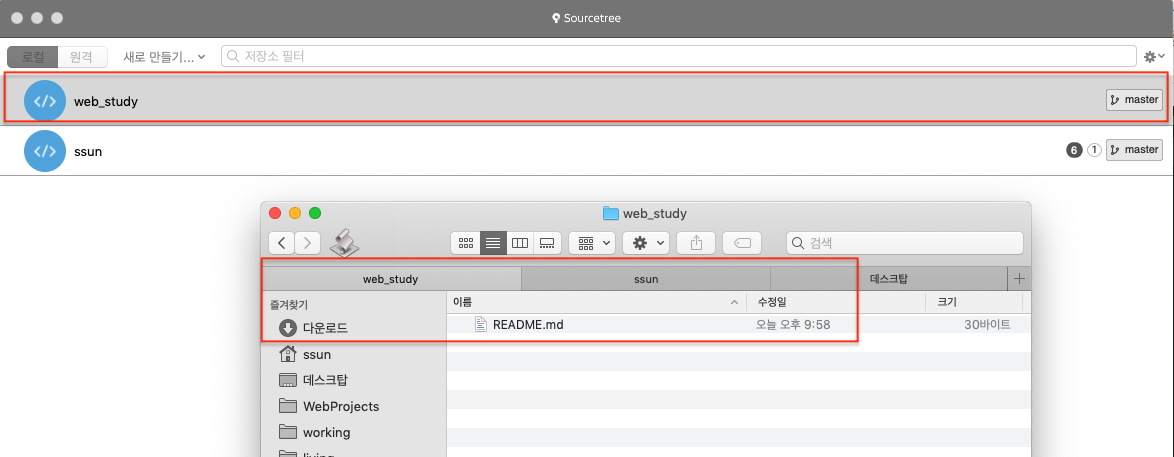The height and width of the screenshot is (457, 1174).
Task: Switch to the 로컬 repositories view
Action: pyautogui.click(x=32, y=56)
